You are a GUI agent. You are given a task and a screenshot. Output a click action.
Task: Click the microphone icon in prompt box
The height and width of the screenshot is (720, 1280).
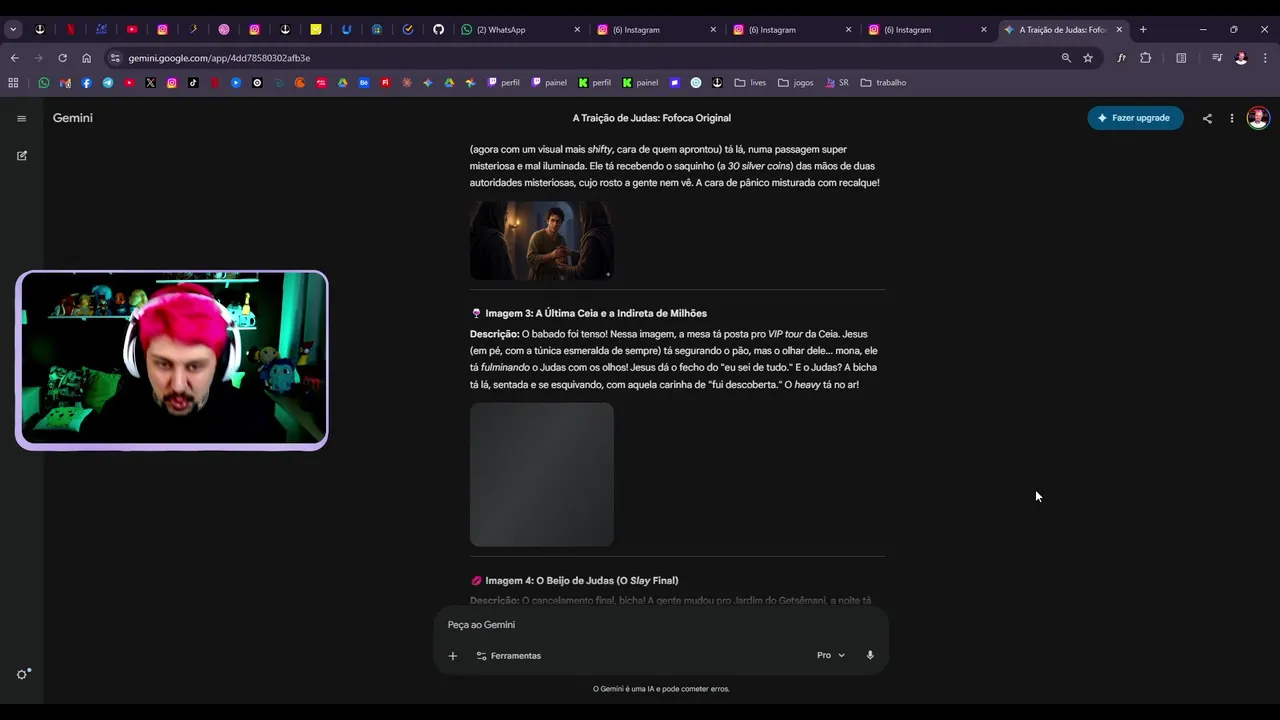tap(870, 655)
